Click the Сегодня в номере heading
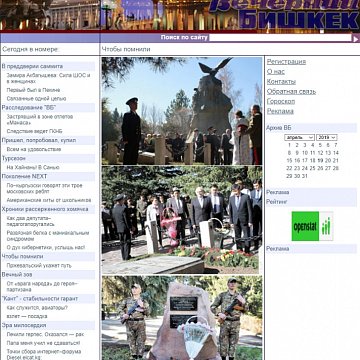Screen dimensions: 360x360 click(31, 49)
